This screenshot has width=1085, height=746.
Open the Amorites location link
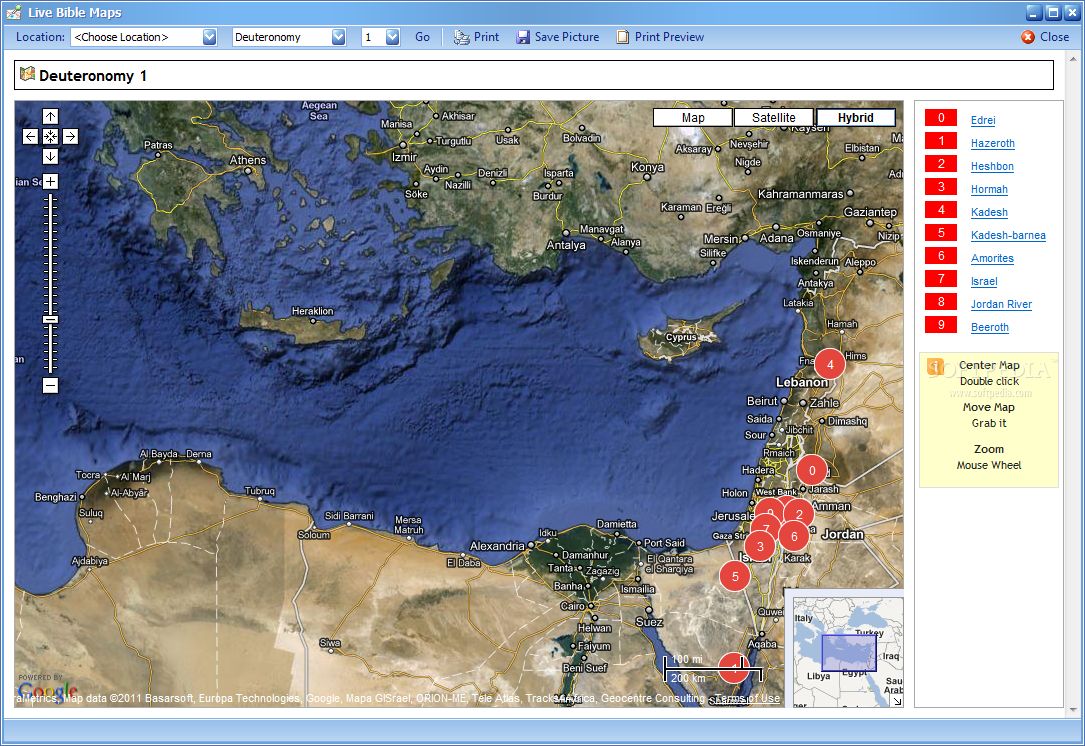coord(992,258)
